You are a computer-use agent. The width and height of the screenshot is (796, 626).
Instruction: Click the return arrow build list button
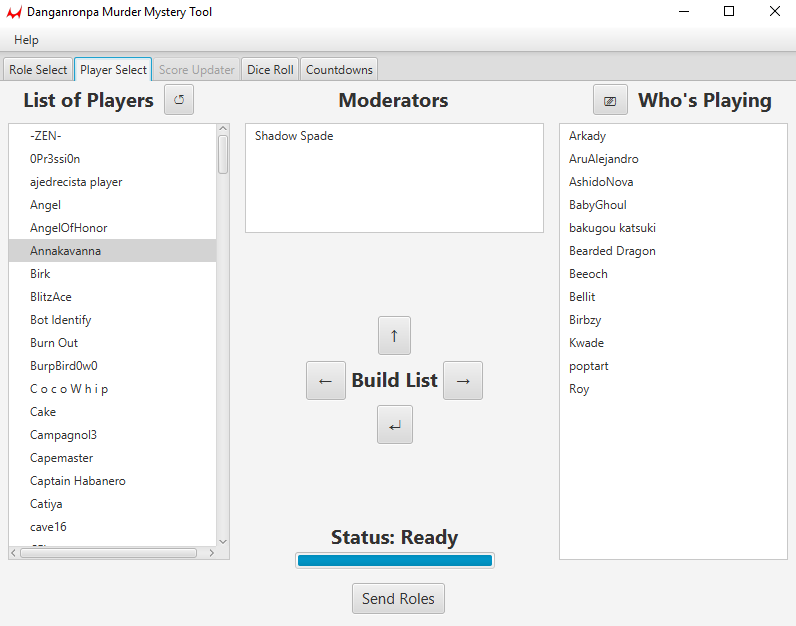click(x=395, y=425)
